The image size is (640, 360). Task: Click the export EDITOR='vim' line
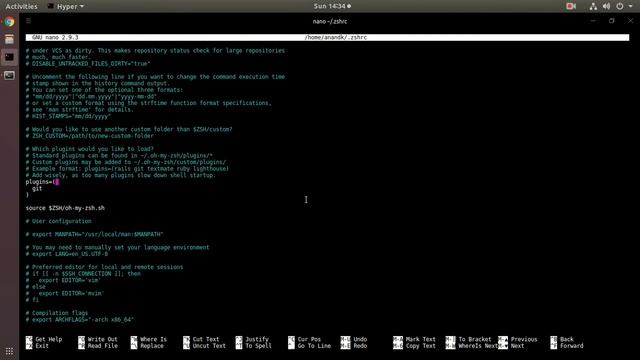click(63, 280)
